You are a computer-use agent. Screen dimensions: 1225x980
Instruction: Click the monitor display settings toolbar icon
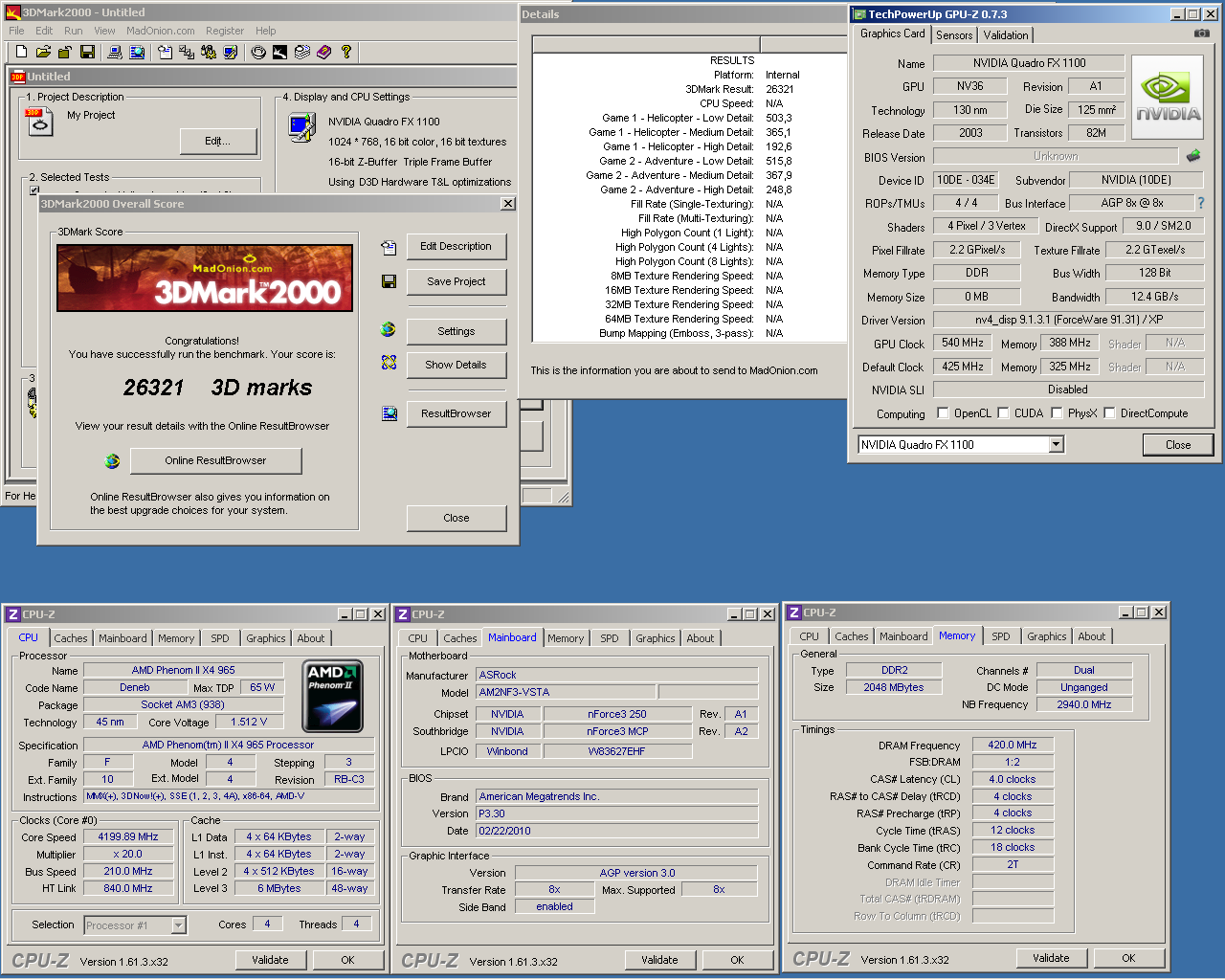pyautogui.click(x=231, y=52)
